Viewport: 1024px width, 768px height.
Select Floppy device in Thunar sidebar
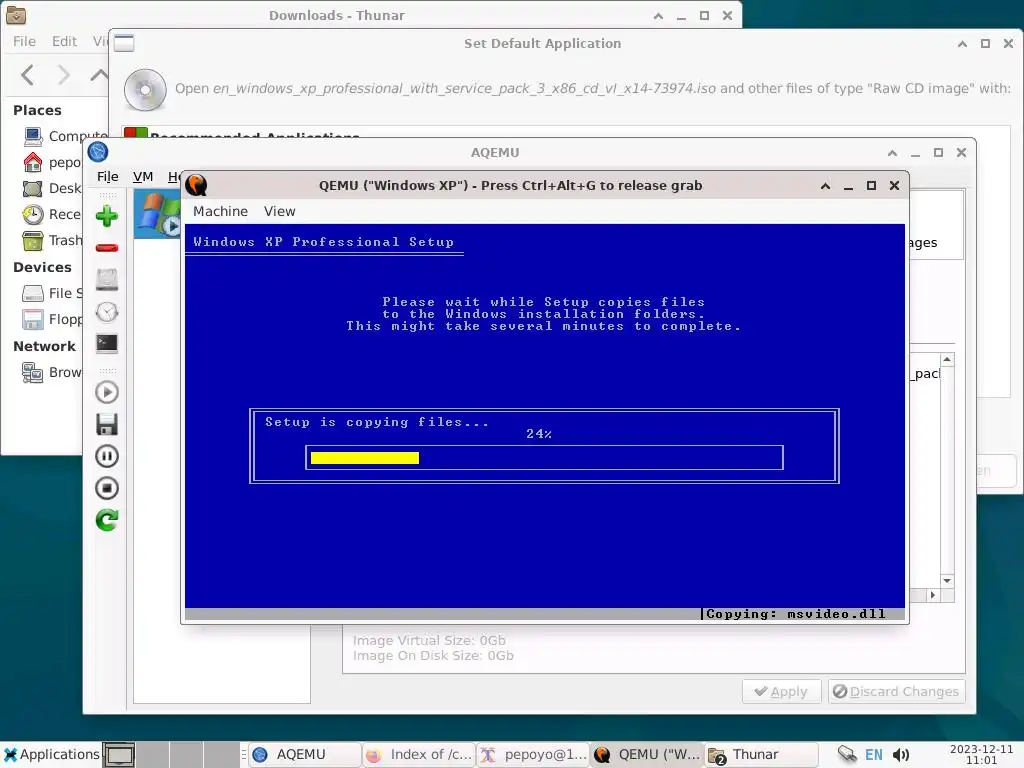52,319
